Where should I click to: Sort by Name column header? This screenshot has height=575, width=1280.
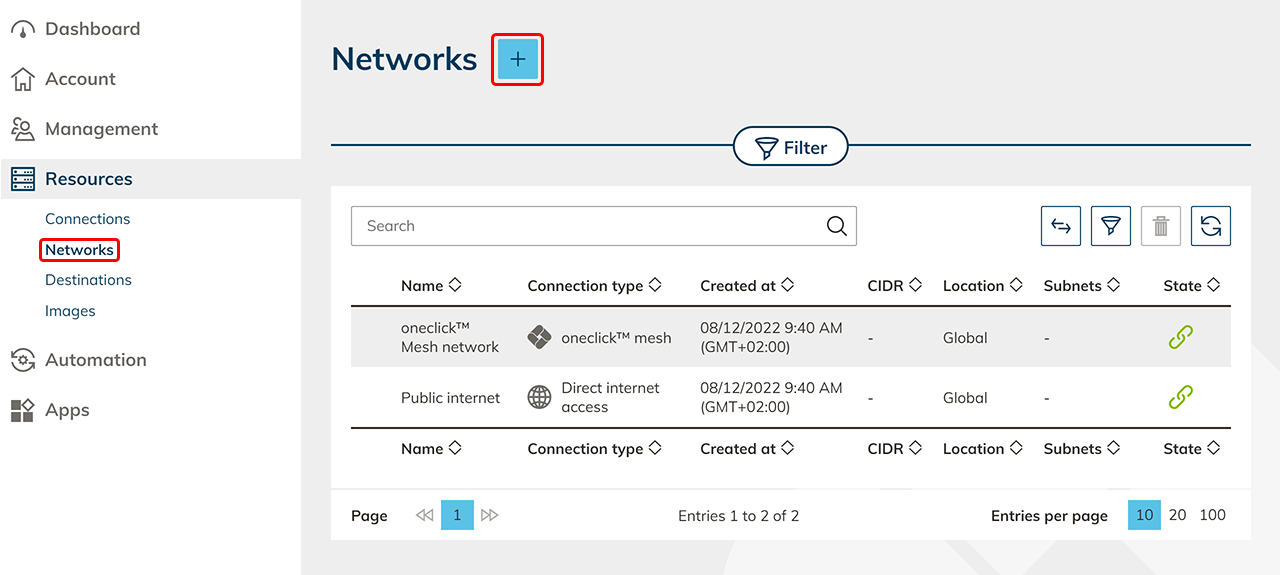point(431,286)
